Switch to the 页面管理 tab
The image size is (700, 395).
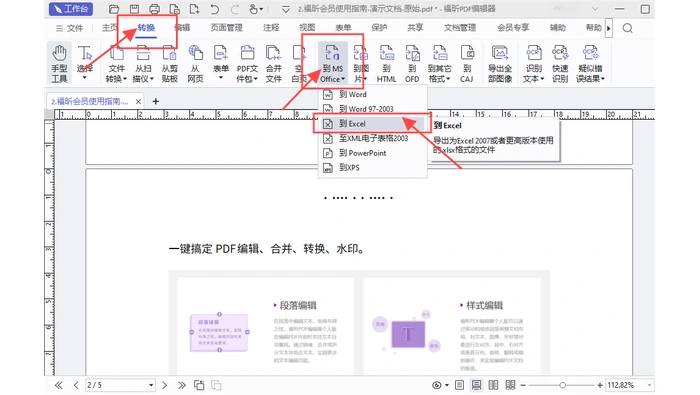(226, 28)
